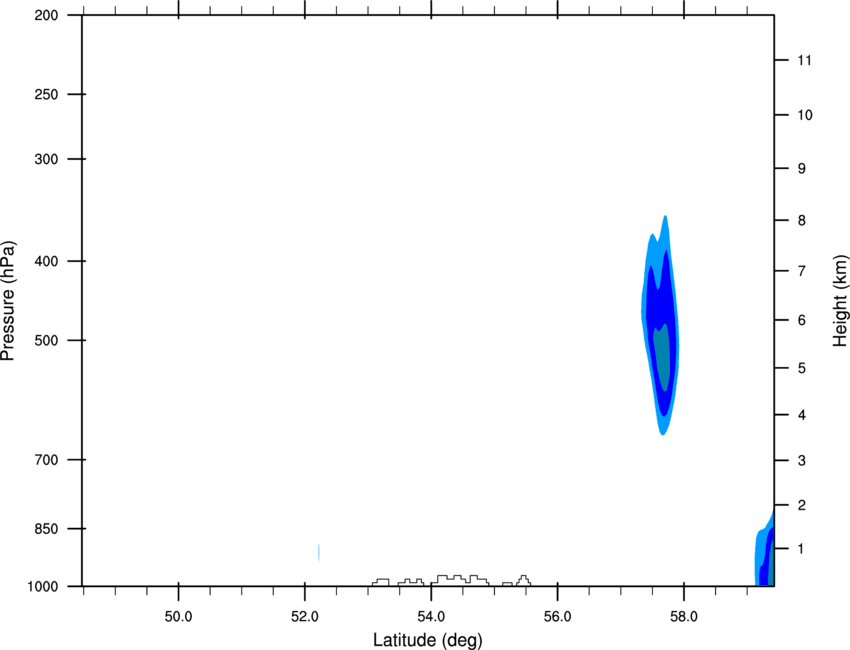Click the blue contour patch at bottom-right corner
Screen dimensions: 850x650
tap(765, 549)
